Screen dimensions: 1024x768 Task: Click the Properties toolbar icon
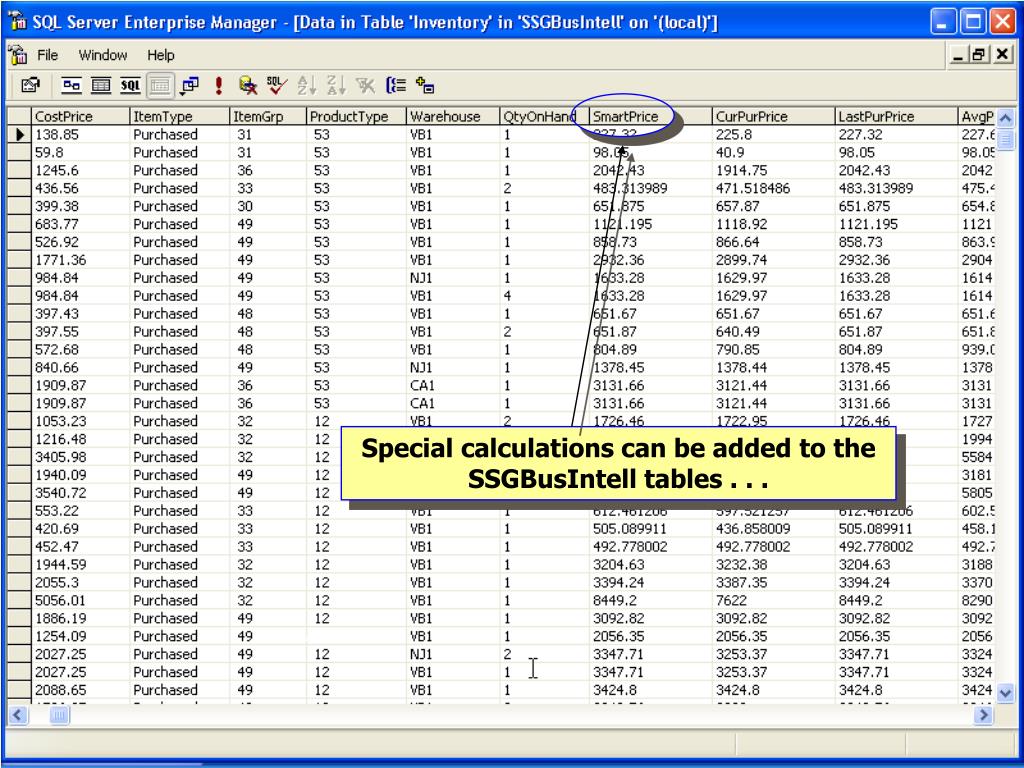[x=31, y=86]
